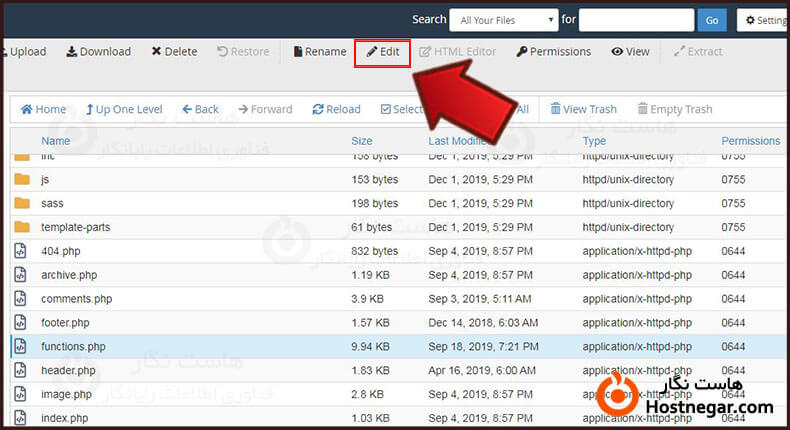
Task: Select the template-parts folder
Action: pyautogui.click(x=75, y=228)
